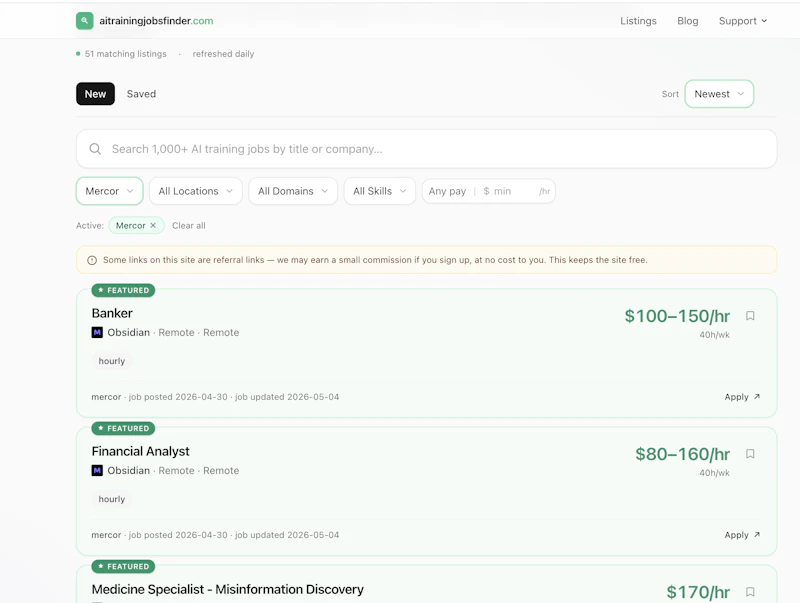800x603 pixels.
Task: Open the Blog nav link
Action: [x=687, y=21]
